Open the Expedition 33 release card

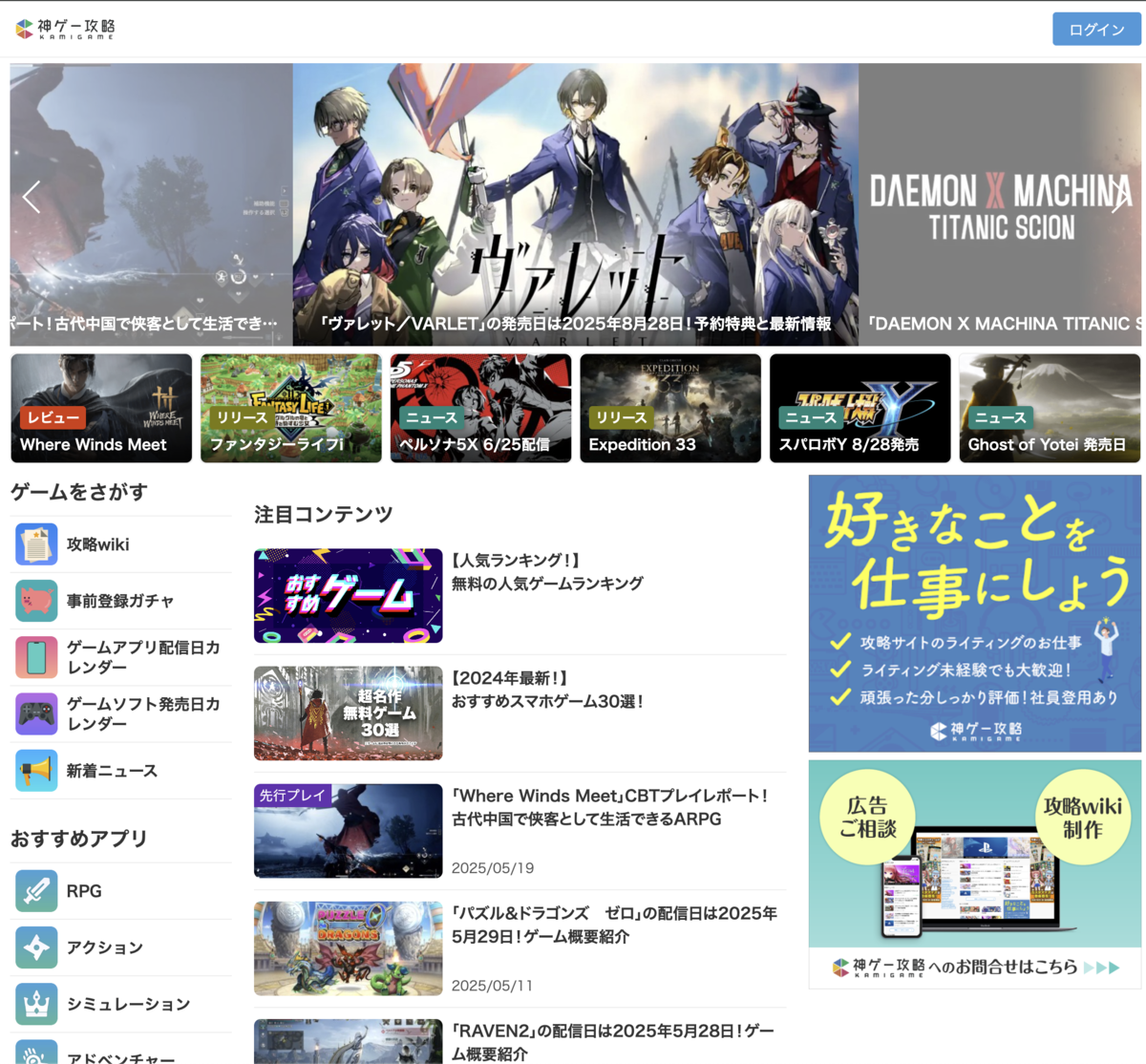click(670, 408)
